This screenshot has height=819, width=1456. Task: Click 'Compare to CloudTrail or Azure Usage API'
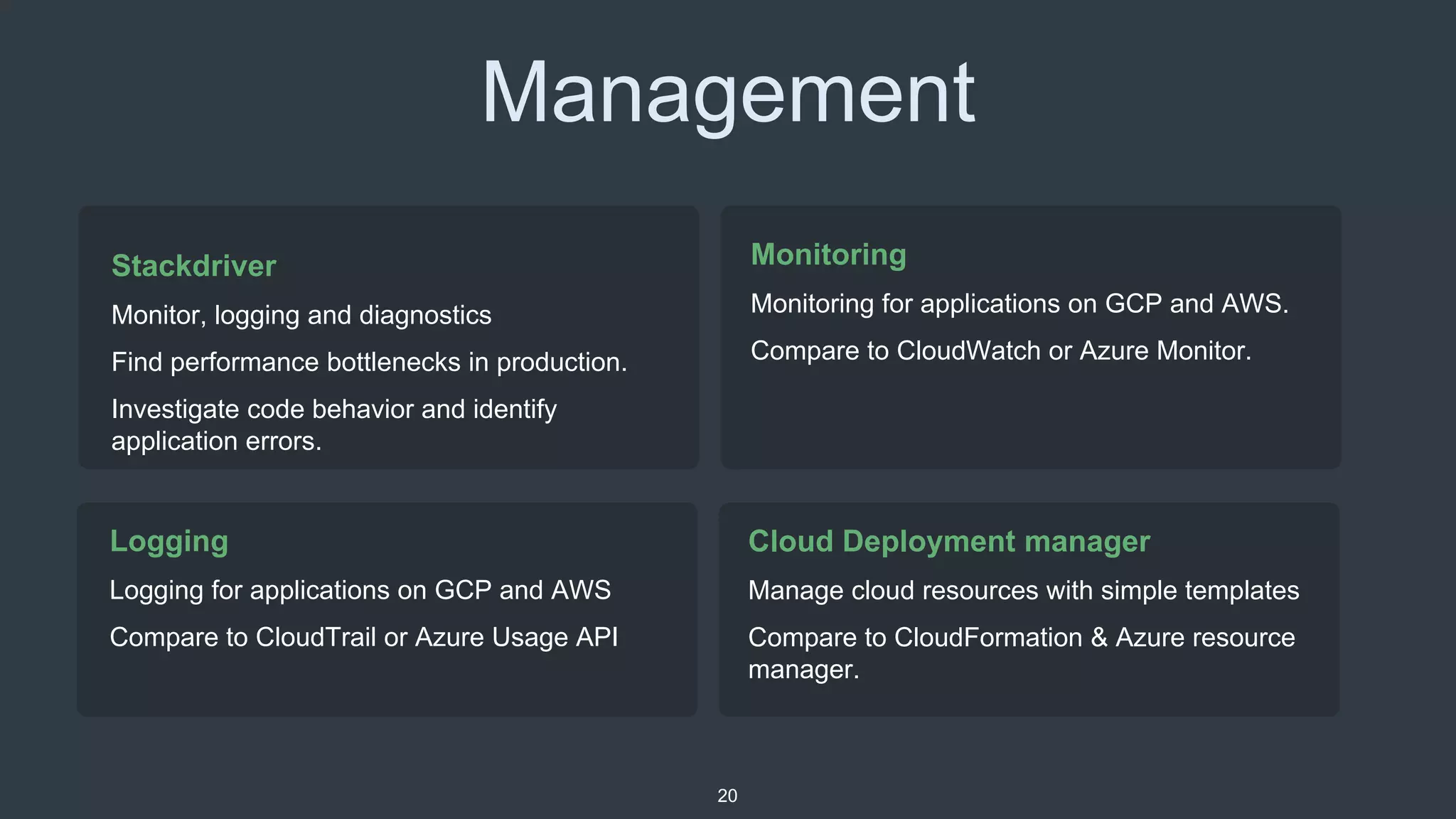(x=364, y=637)
